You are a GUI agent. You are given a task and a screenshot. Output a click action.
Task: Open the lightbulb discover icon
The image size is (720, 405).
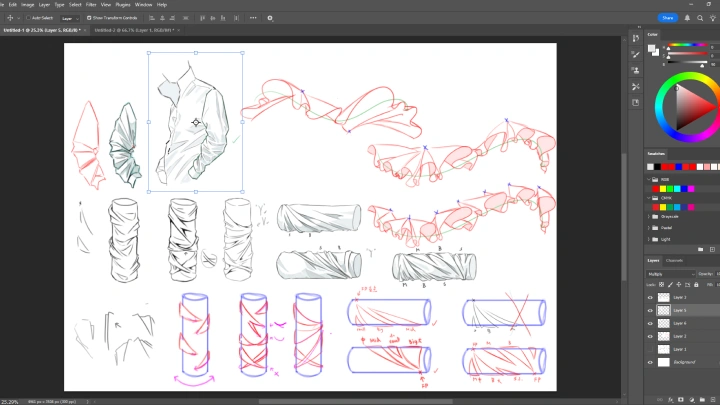[713, 18]
